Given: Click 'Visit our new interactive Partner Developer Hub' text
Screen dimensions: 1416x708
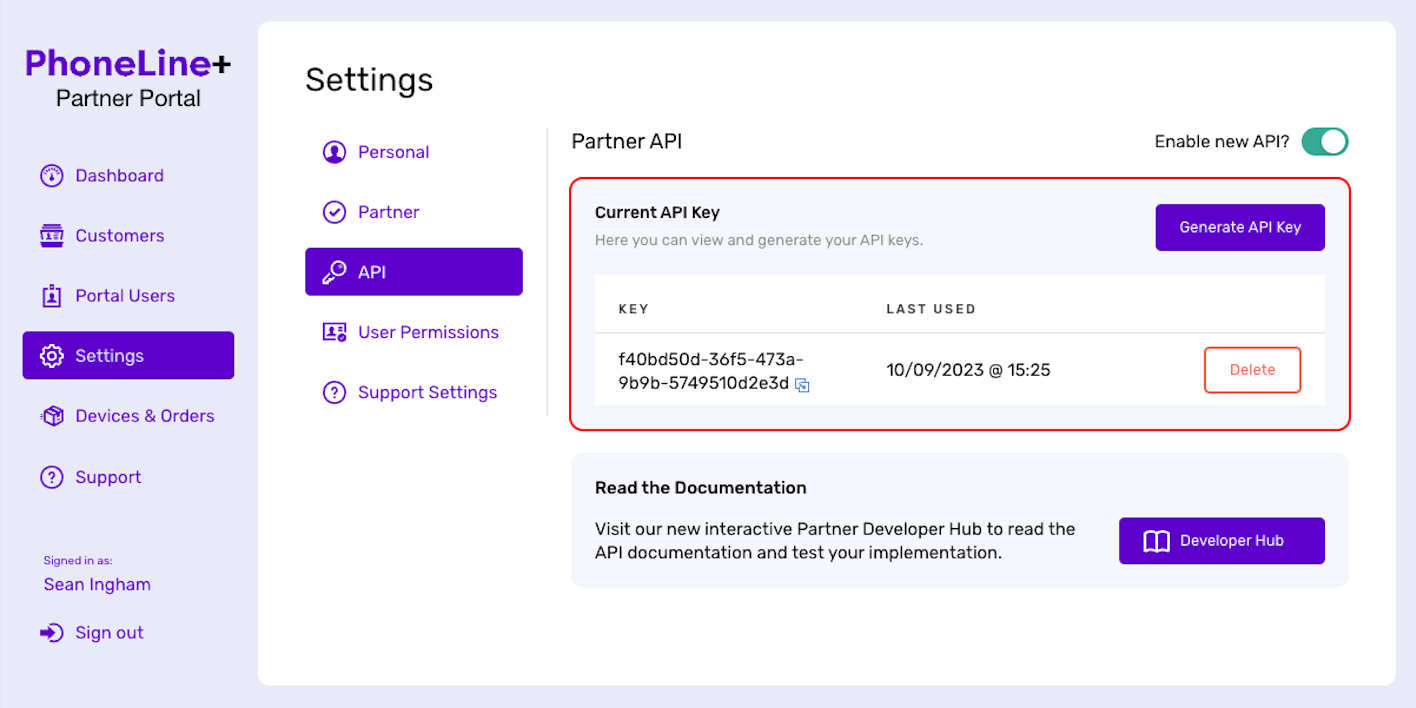Looking at the screenshot, I should coord(835,541).
